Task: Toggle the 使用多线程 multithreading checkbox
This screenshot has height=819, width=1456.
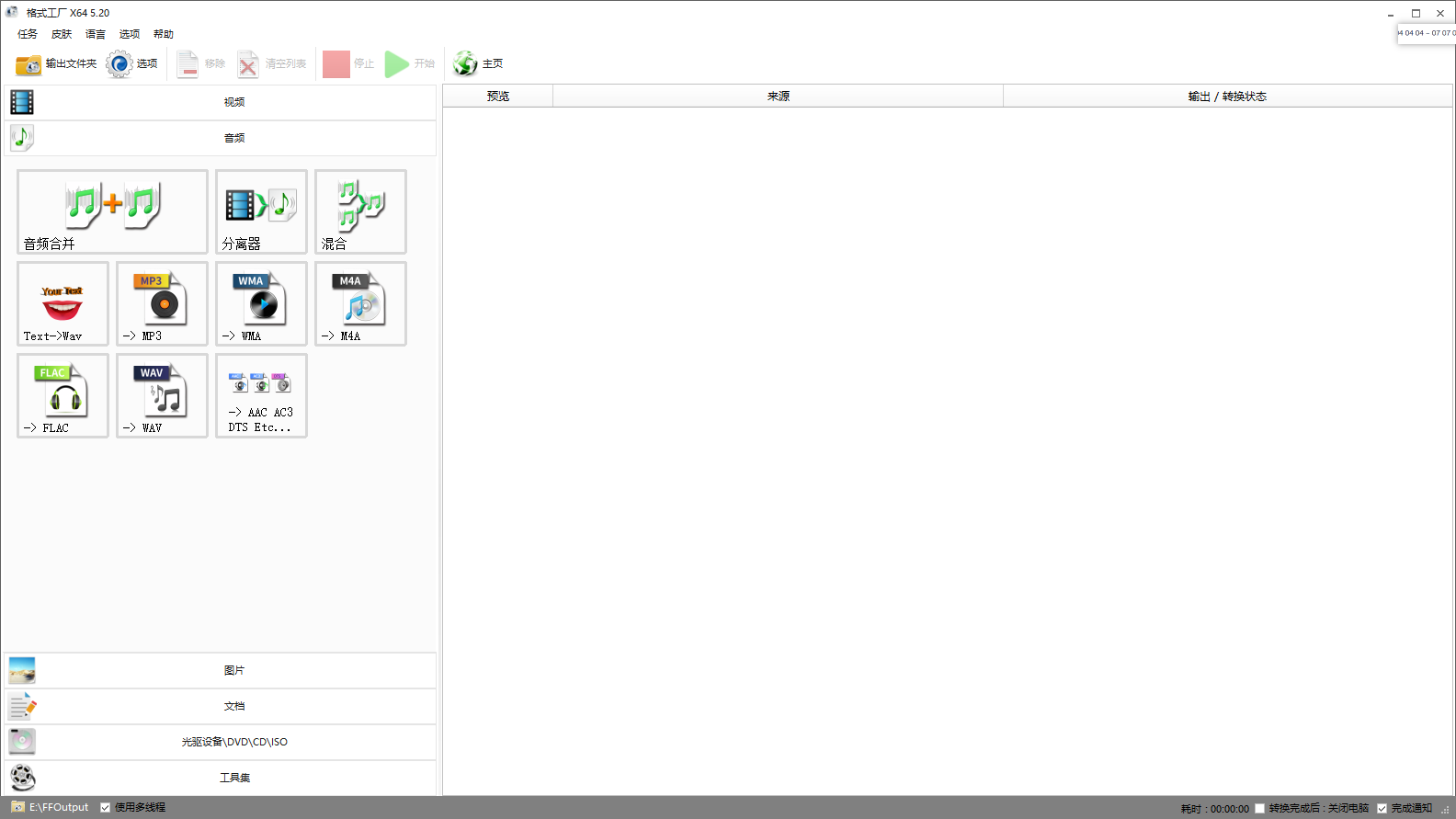Action: click(x=106, y=808)
